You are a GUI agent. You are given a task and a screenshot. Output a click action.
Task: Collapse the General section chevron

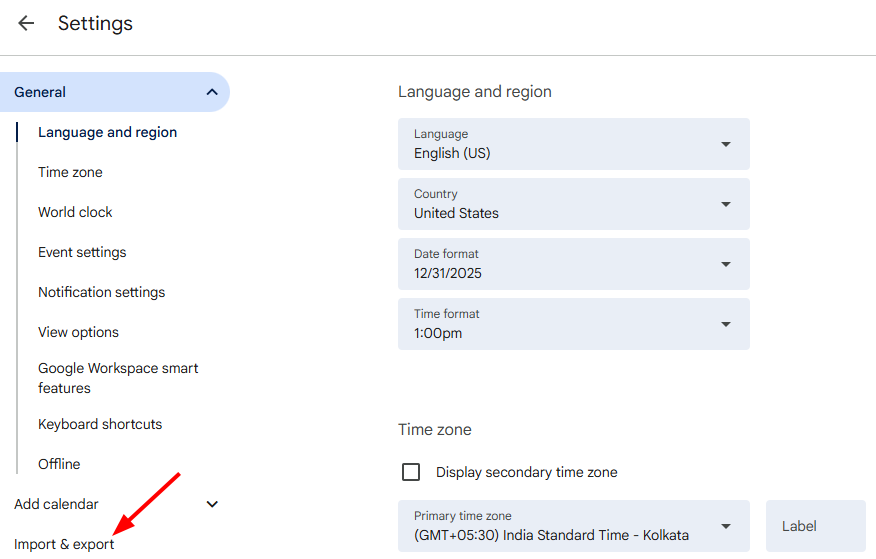pyautogui.click(x=212, y=92)
